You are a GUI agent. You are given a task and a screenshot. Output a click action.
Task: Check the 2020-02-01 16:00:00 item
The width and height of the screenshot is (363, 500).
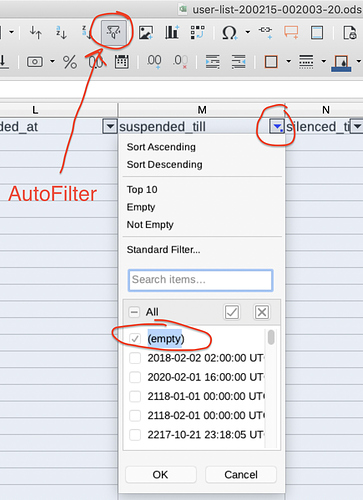coord(135,377)
